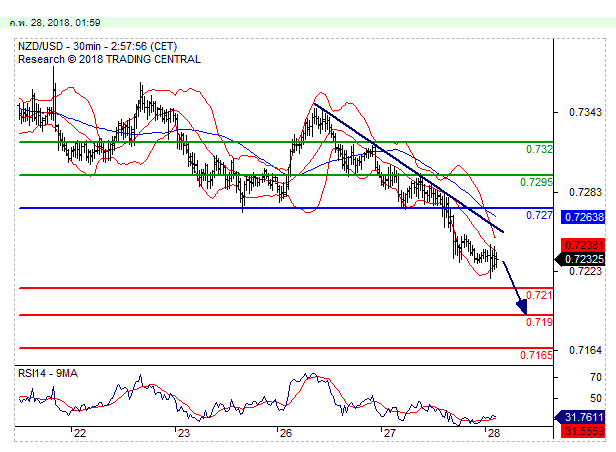Click the axis value 0.7343
Viewport: 616px width, 452px height.
pos(585,112)
